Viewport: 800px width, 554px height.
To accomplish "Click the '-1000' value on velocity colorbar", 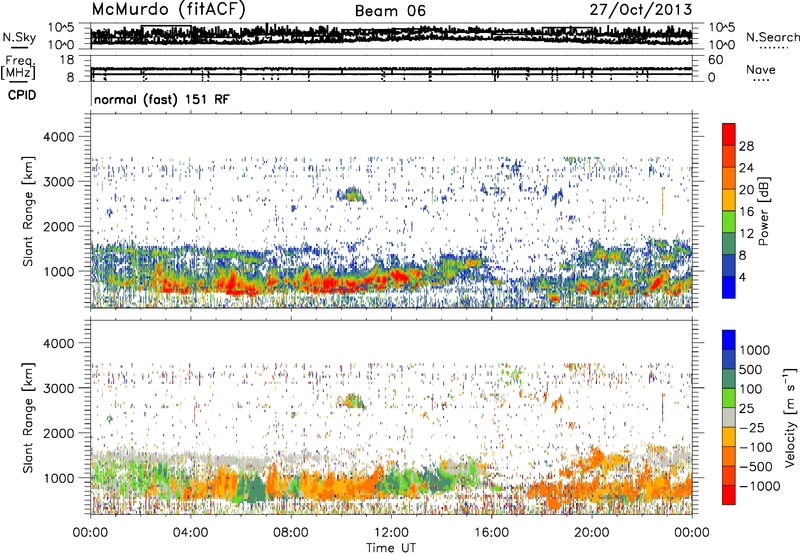I will (760, 486).
